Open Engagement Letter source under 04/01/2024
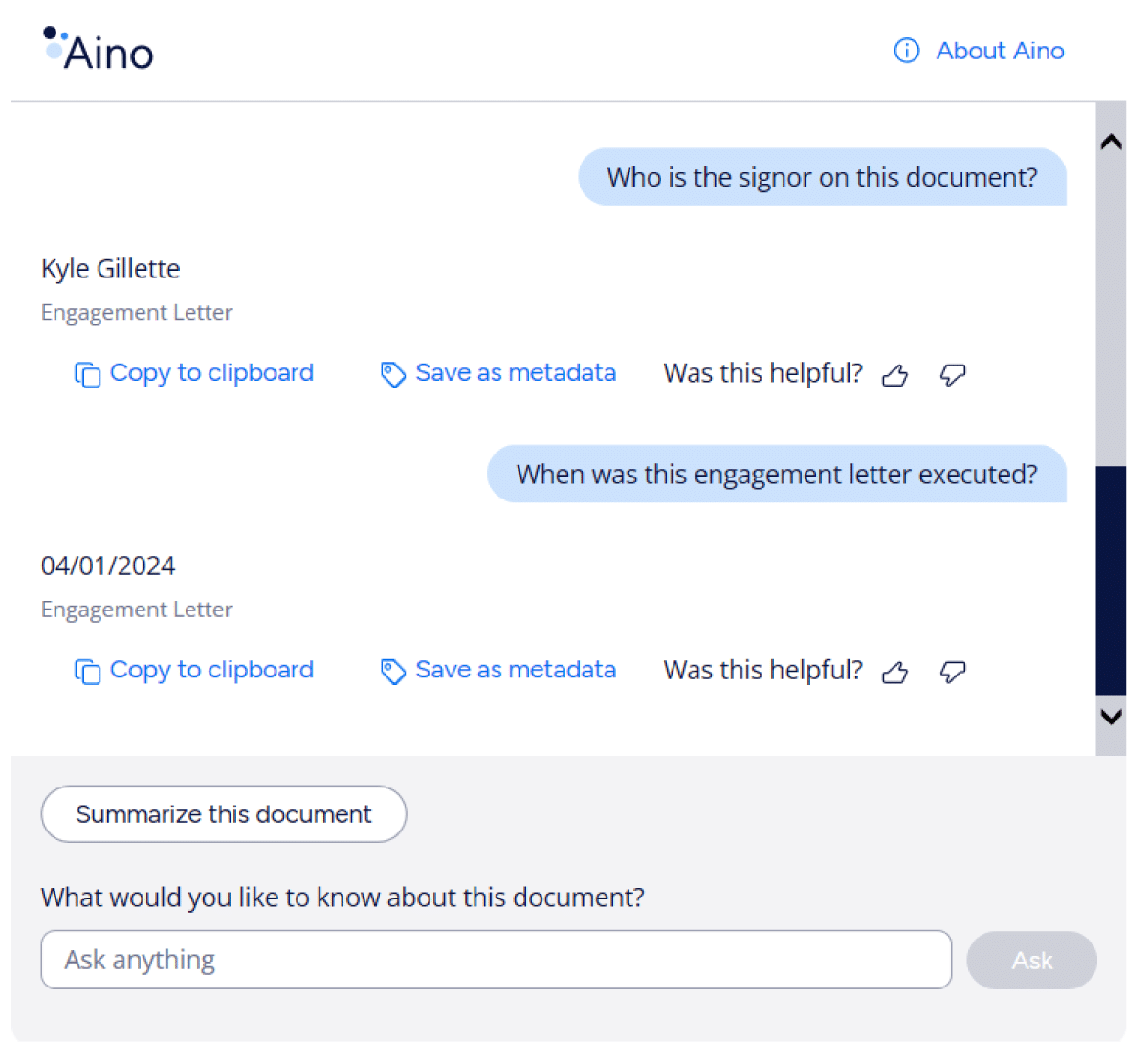Viewport: 1148px width, 1042px height. click(137, 610)
